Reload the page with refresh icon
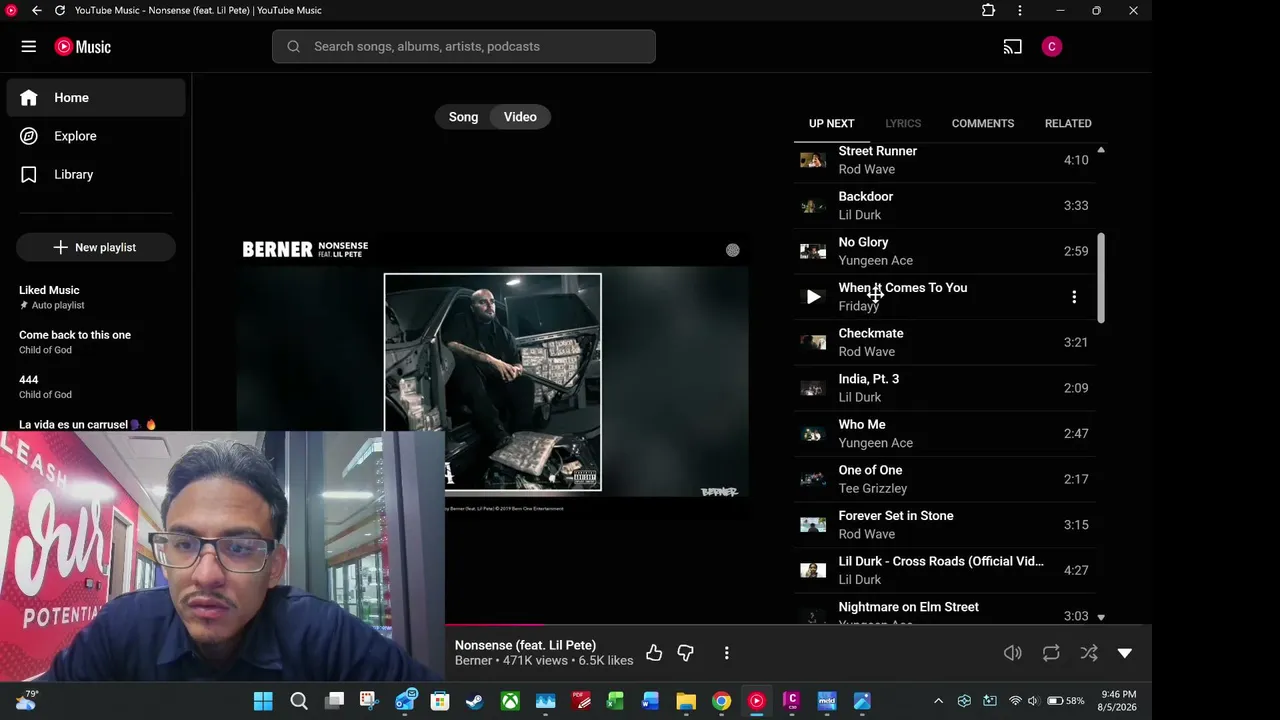1280x720 pixels. click(60, 10)
